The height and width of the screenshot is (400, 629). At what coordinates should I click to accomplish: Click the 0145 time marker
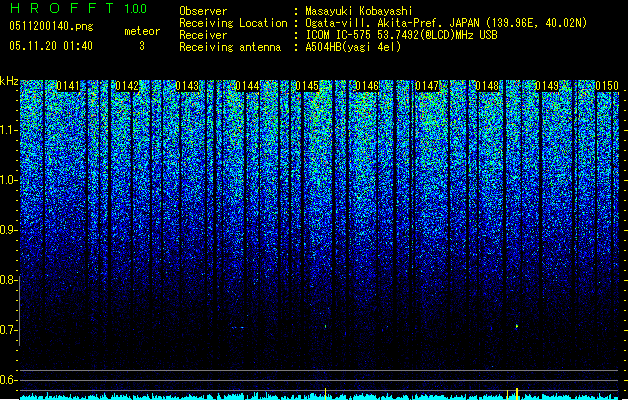(x=307, y=86)
